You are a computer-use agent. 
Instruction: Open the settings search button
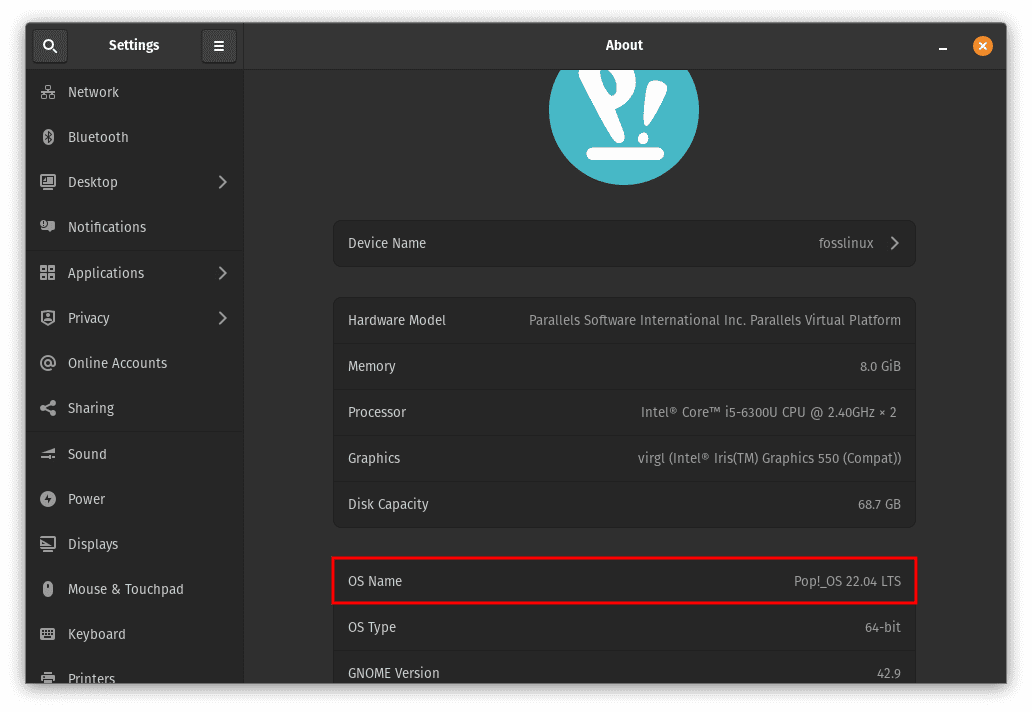(x=50, y=46)
